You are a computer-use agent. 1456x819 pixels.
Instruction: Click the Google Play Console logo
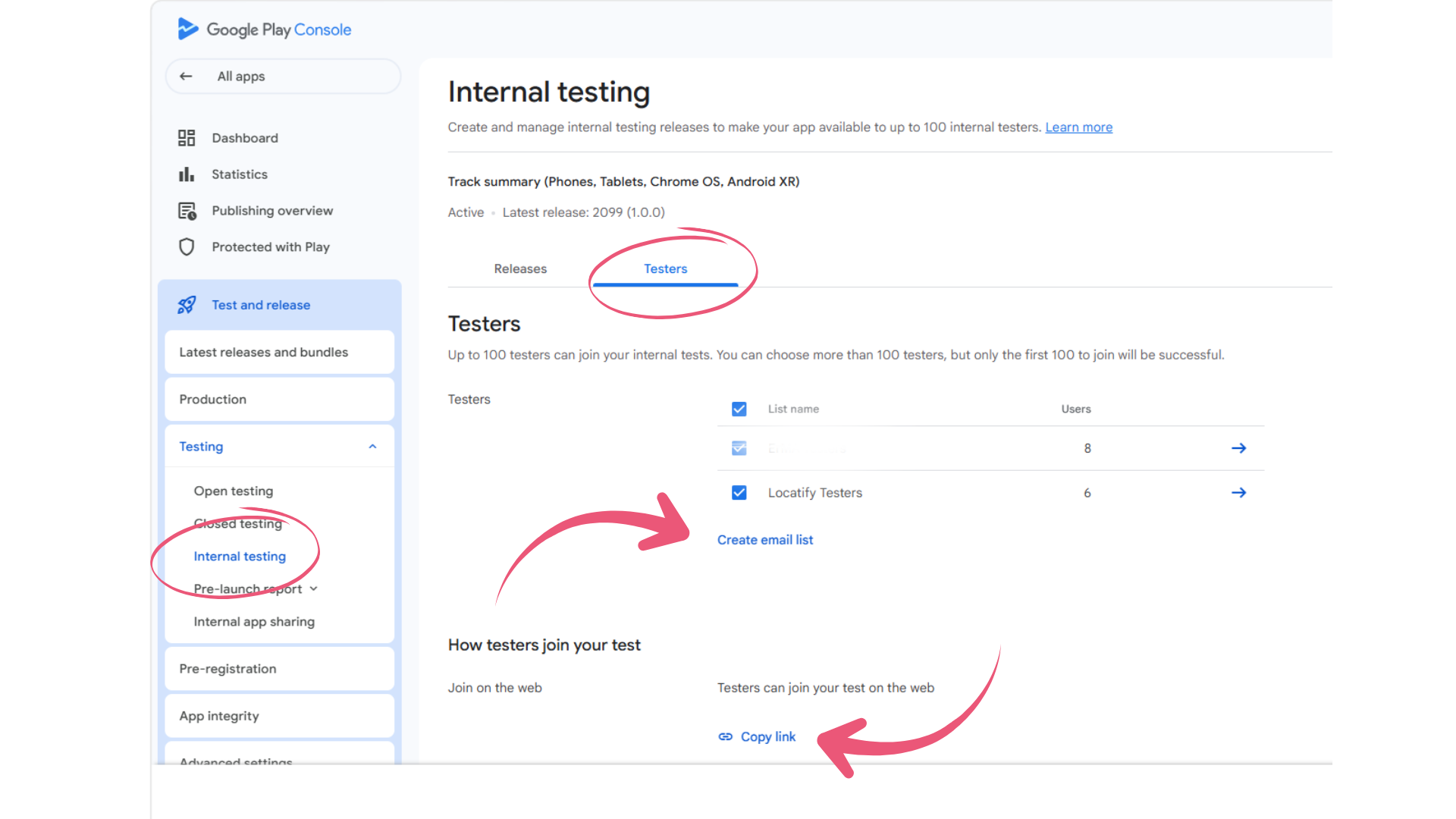tap(264, 30)
